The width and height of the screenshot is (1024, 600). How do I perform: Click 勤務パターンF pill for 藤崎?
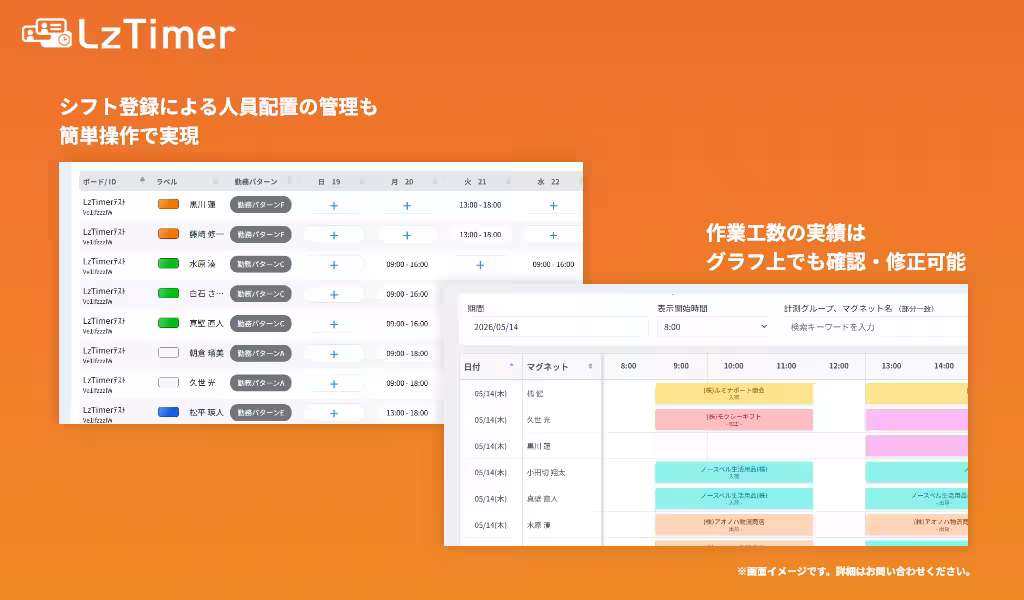click(261, 234)
